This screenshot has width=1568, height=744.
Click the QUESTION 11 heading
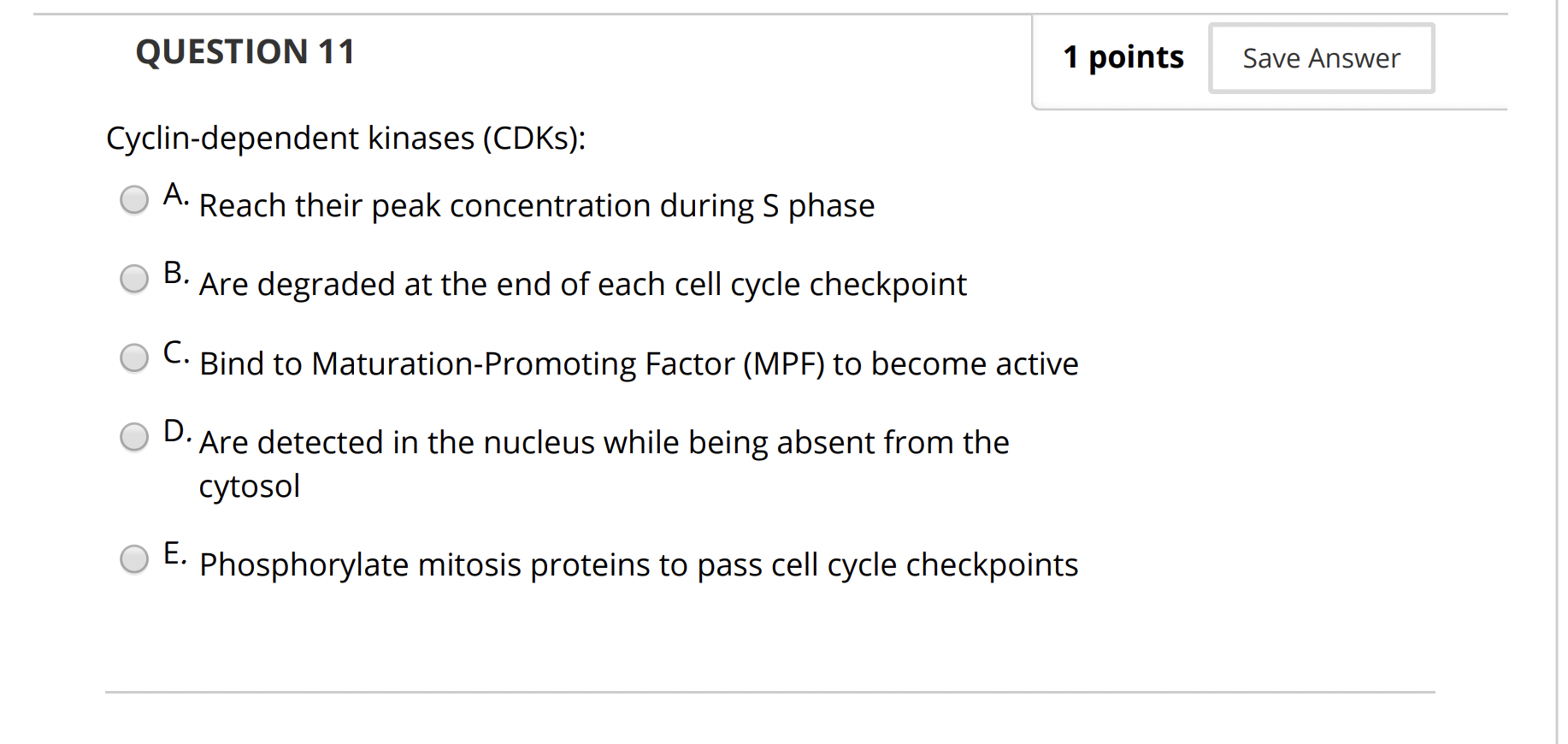245,52
